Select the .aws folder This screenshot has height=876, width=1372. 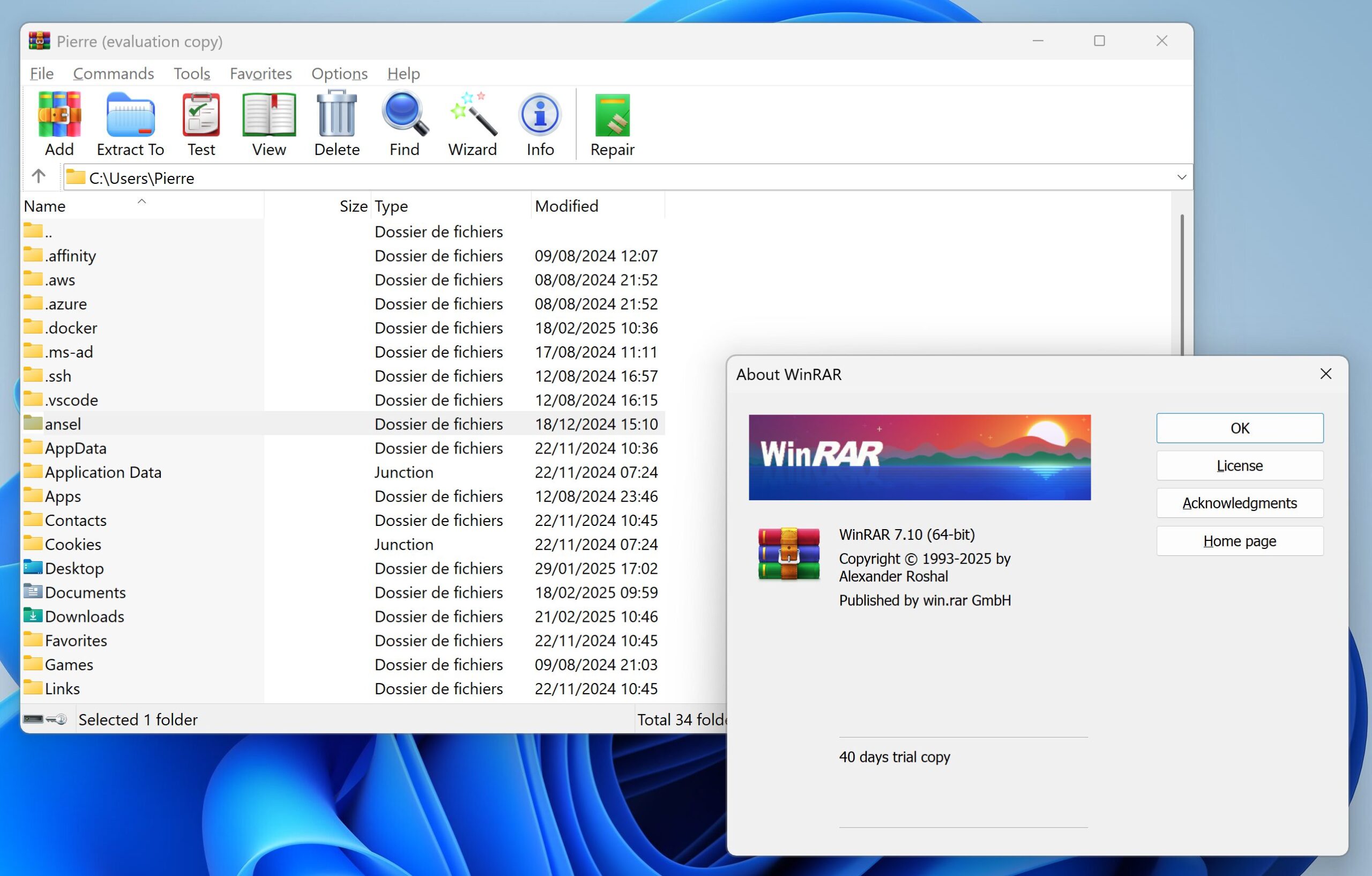(343, 279)
